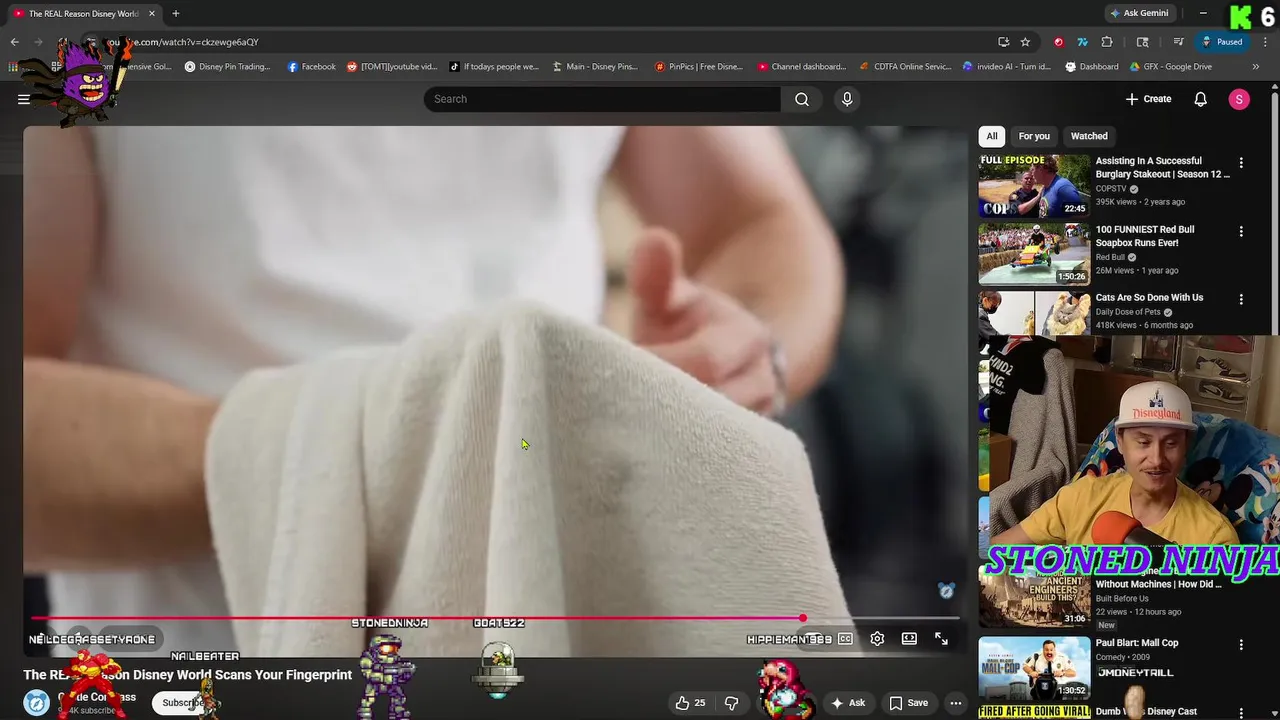Click the video progress bar scrubber
Image resolution: width=1280 pixels, height=720 pixels.
pos(803,618)
